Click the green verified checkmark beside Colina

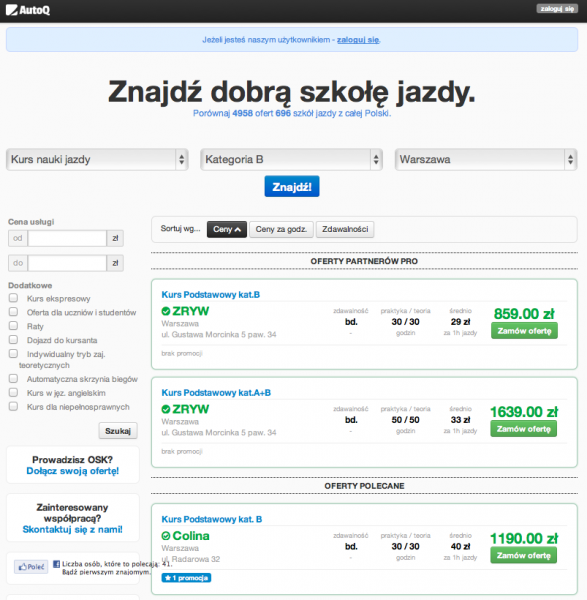(166, 536)
